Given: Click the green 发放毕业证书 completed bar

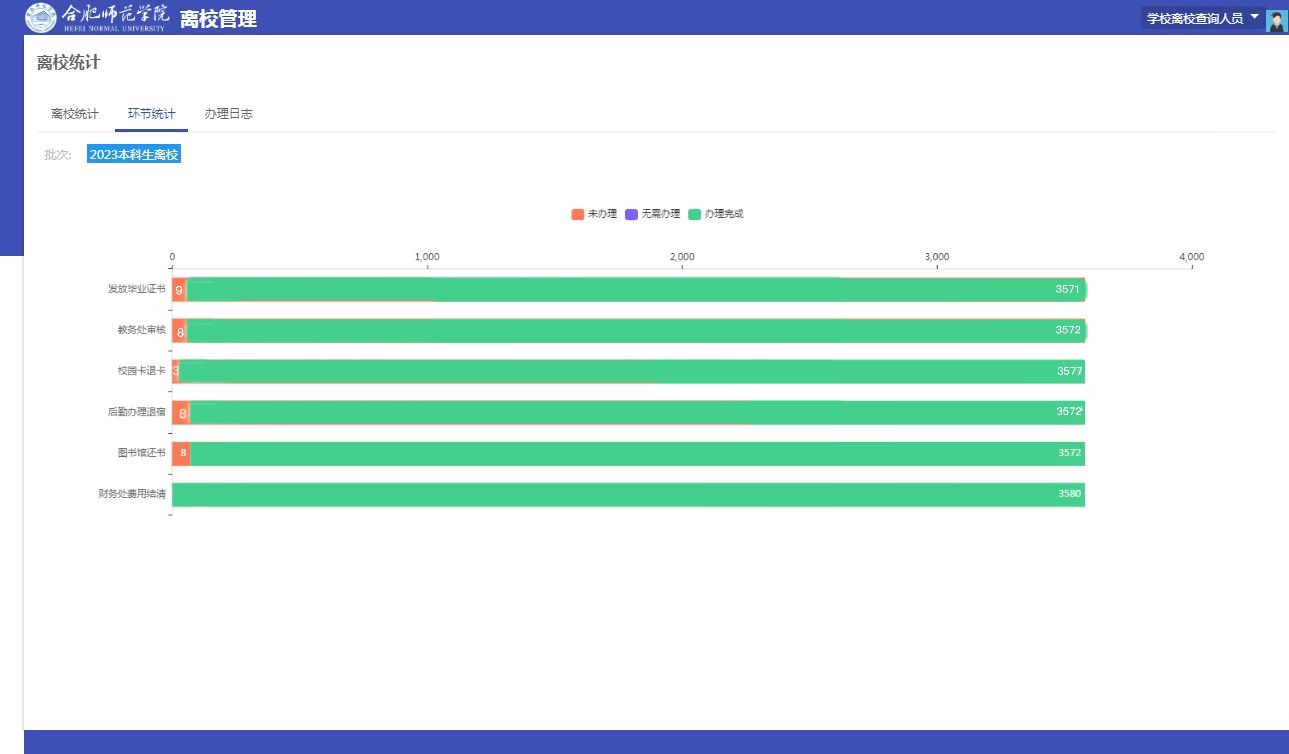Looking at the screenshot, I should click(630, 290).
